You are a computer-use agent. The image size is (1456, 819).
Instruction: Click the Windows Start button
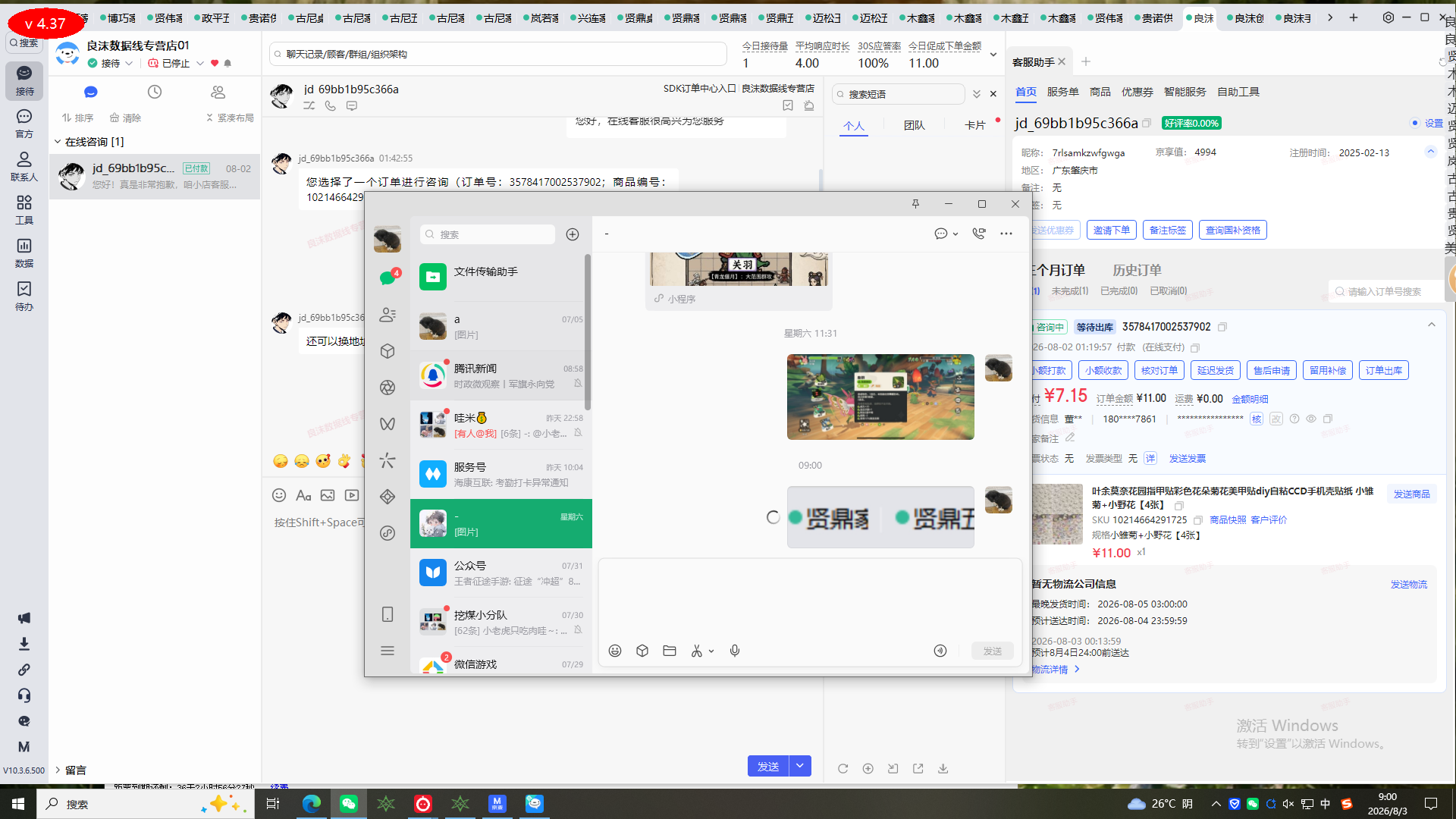pos(18,804)
